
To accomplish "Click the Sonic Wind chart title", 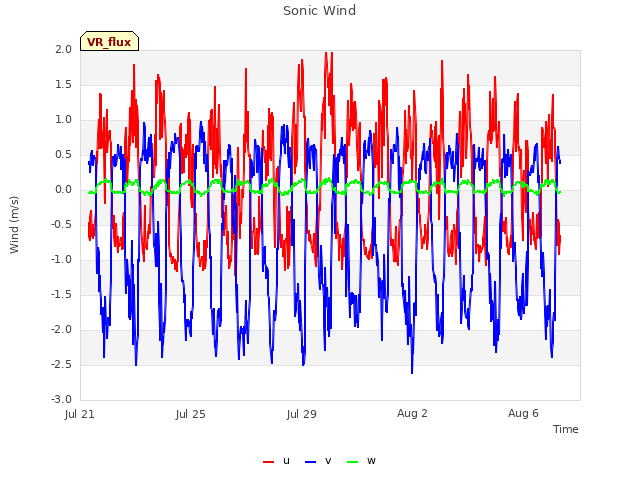I will [x=320, y=11].
